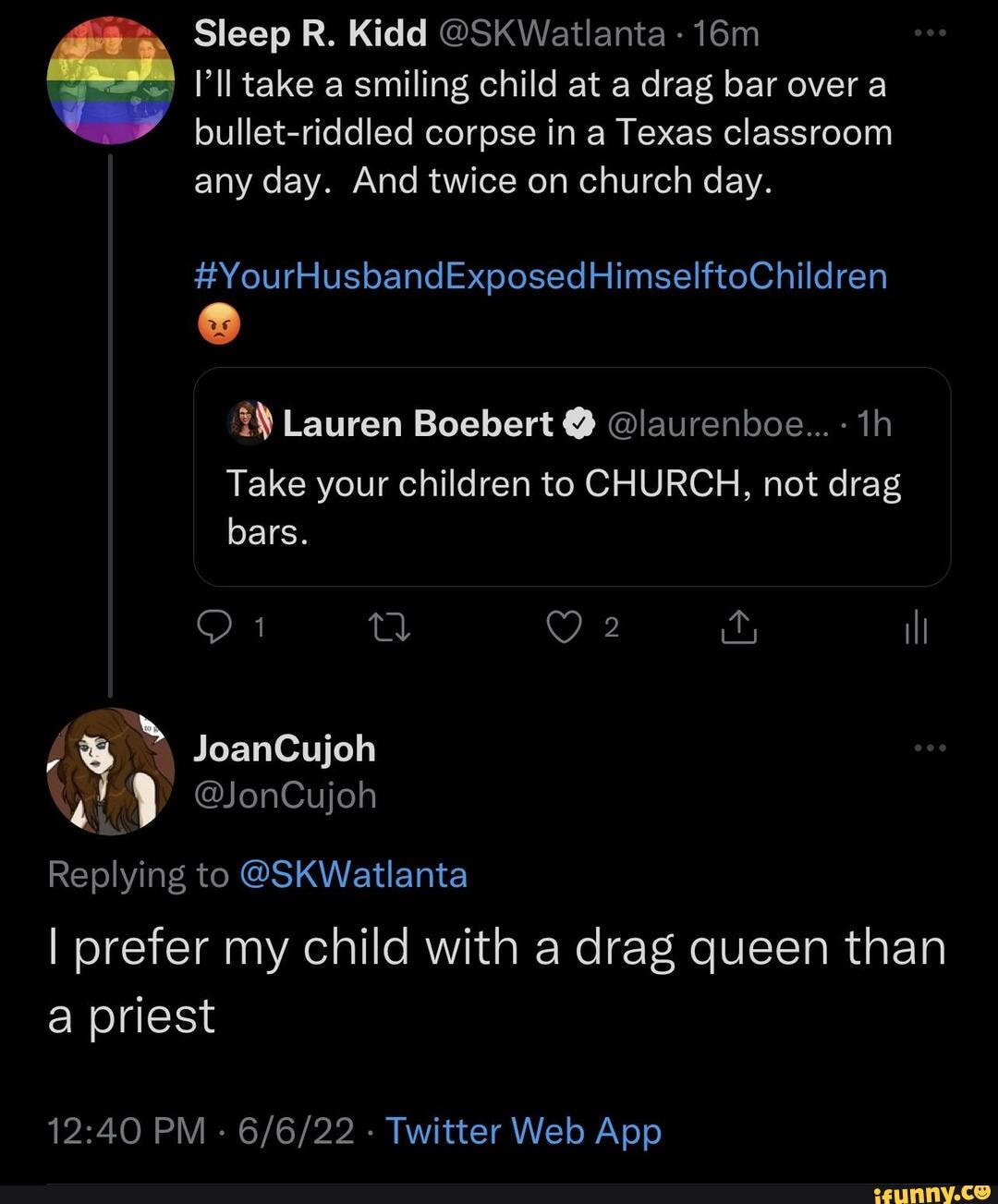Click the #YourHusbandExposedHimselftoChildren hashtag

coord(541,276)
